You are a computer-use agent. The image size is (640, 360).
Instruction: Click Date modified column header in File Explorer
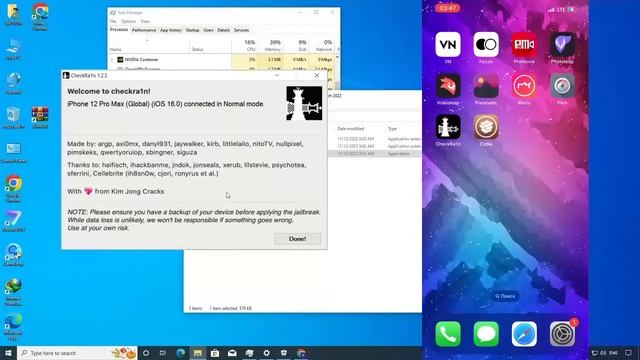click(x=350, y=129)
